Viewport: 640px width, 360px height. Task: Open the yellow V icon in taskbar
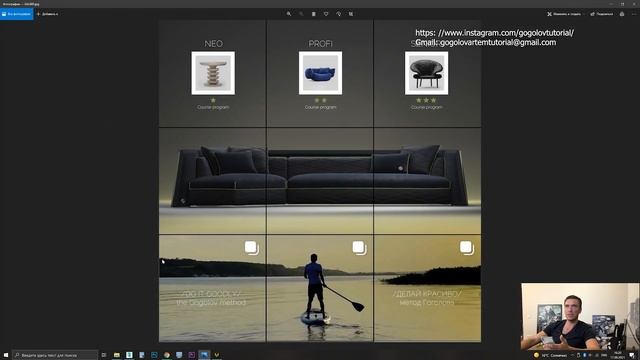[x=217, y=355]
